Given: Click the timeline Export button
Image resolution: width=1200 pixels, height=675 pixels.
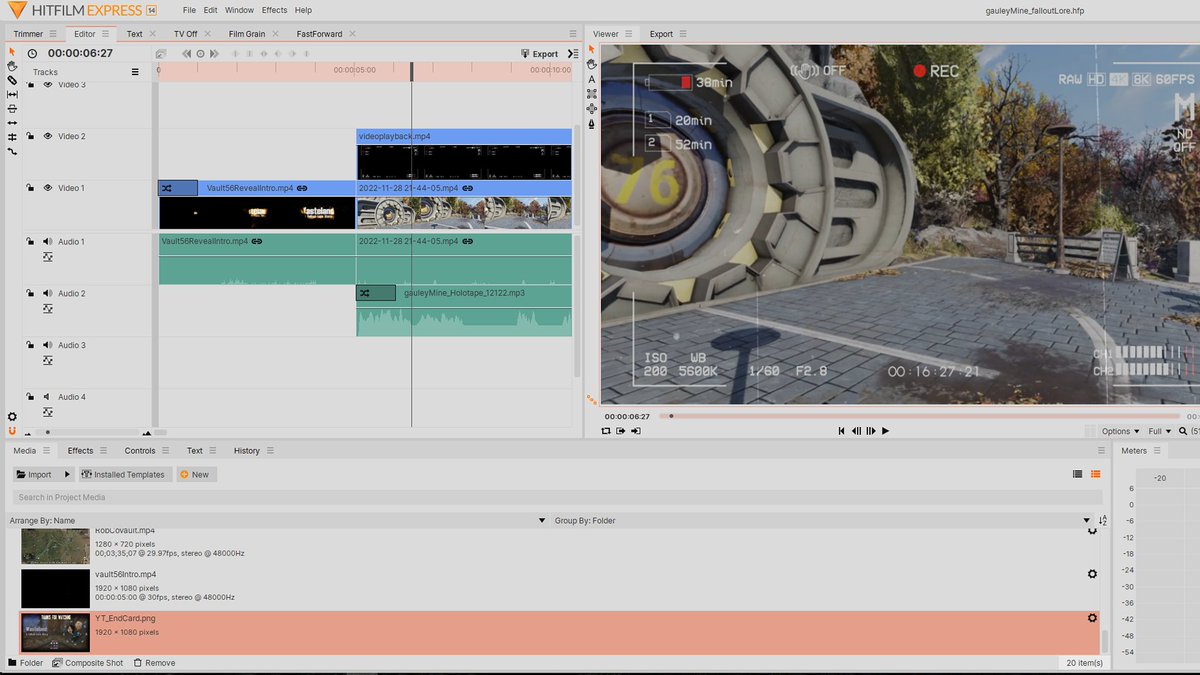Looking at the screenshot, I should pyautogui.click(x=540, y=54).
